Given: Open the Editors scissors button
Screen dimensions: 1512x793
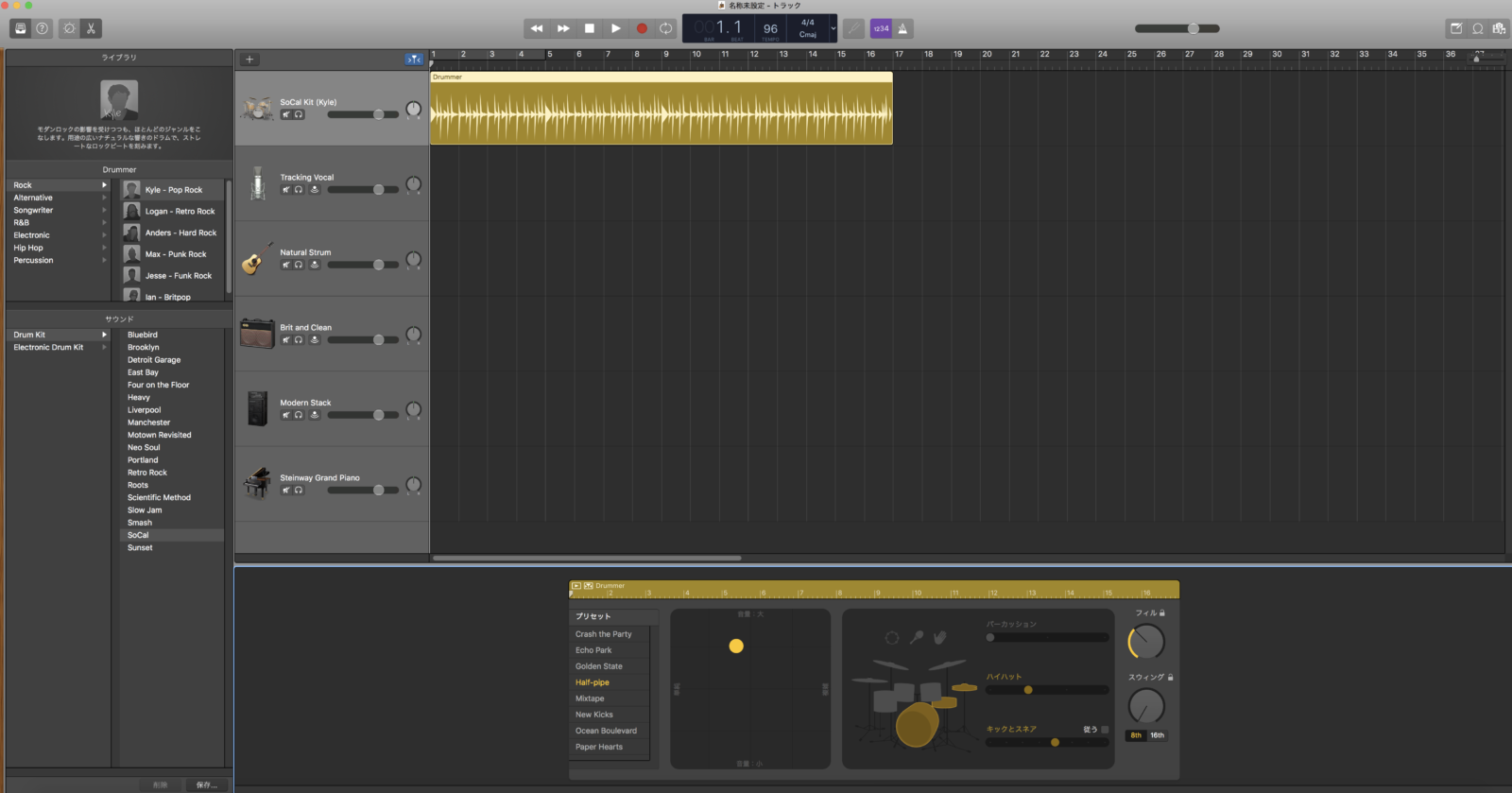Looking at the screenshot, I should (x=91, y=28).
